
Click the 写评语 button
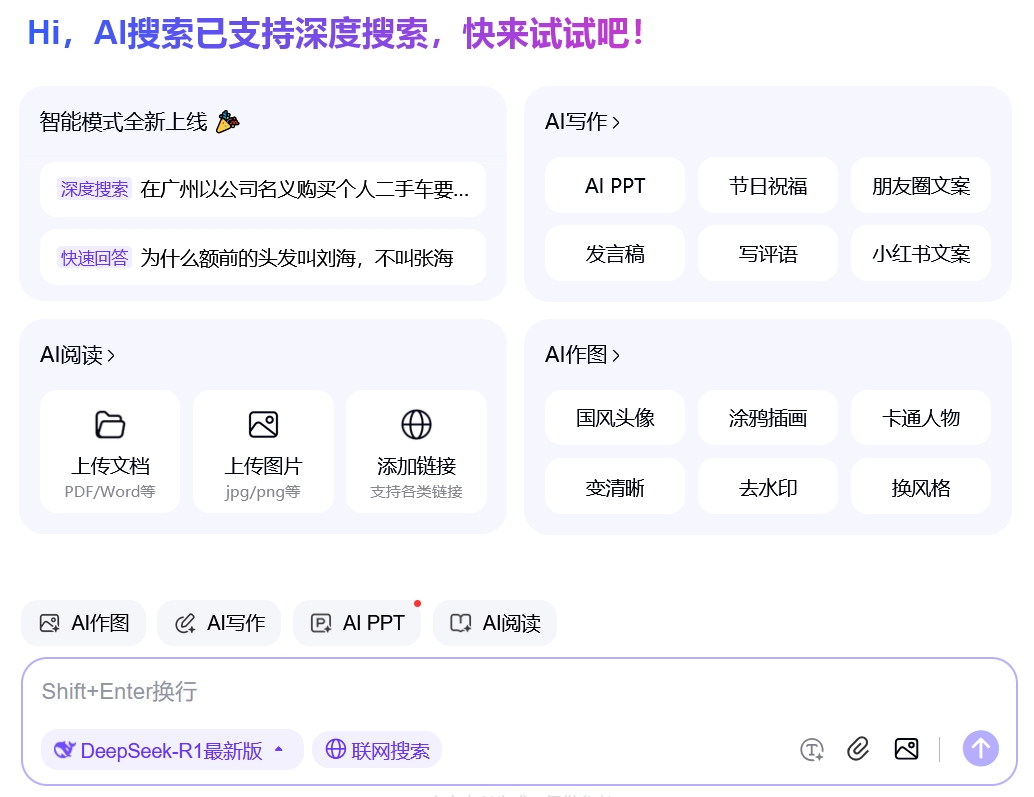tap(768, 253)
